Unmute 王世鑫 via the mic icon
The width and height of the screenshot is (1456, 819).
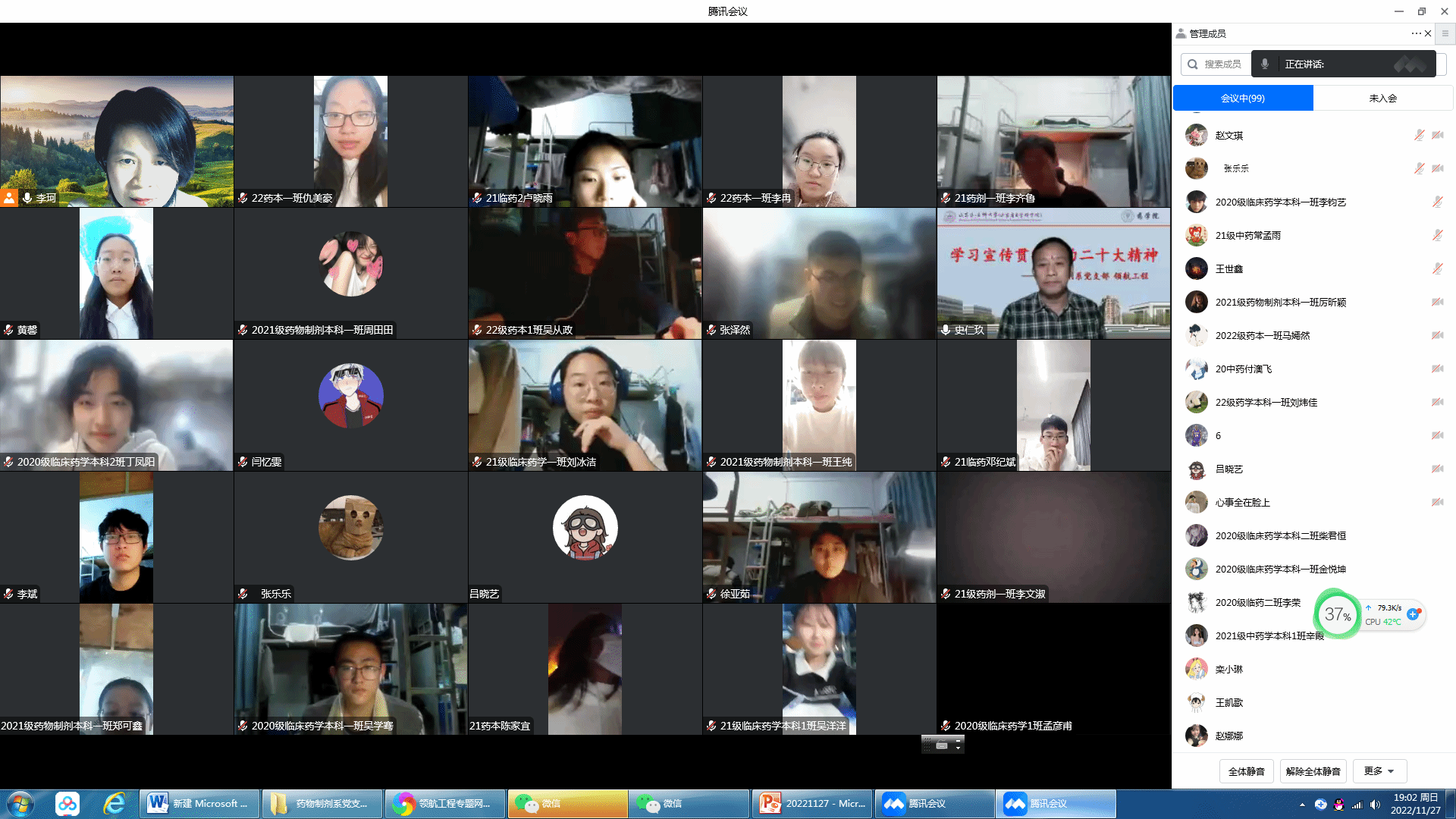[x=1437, y=268]
